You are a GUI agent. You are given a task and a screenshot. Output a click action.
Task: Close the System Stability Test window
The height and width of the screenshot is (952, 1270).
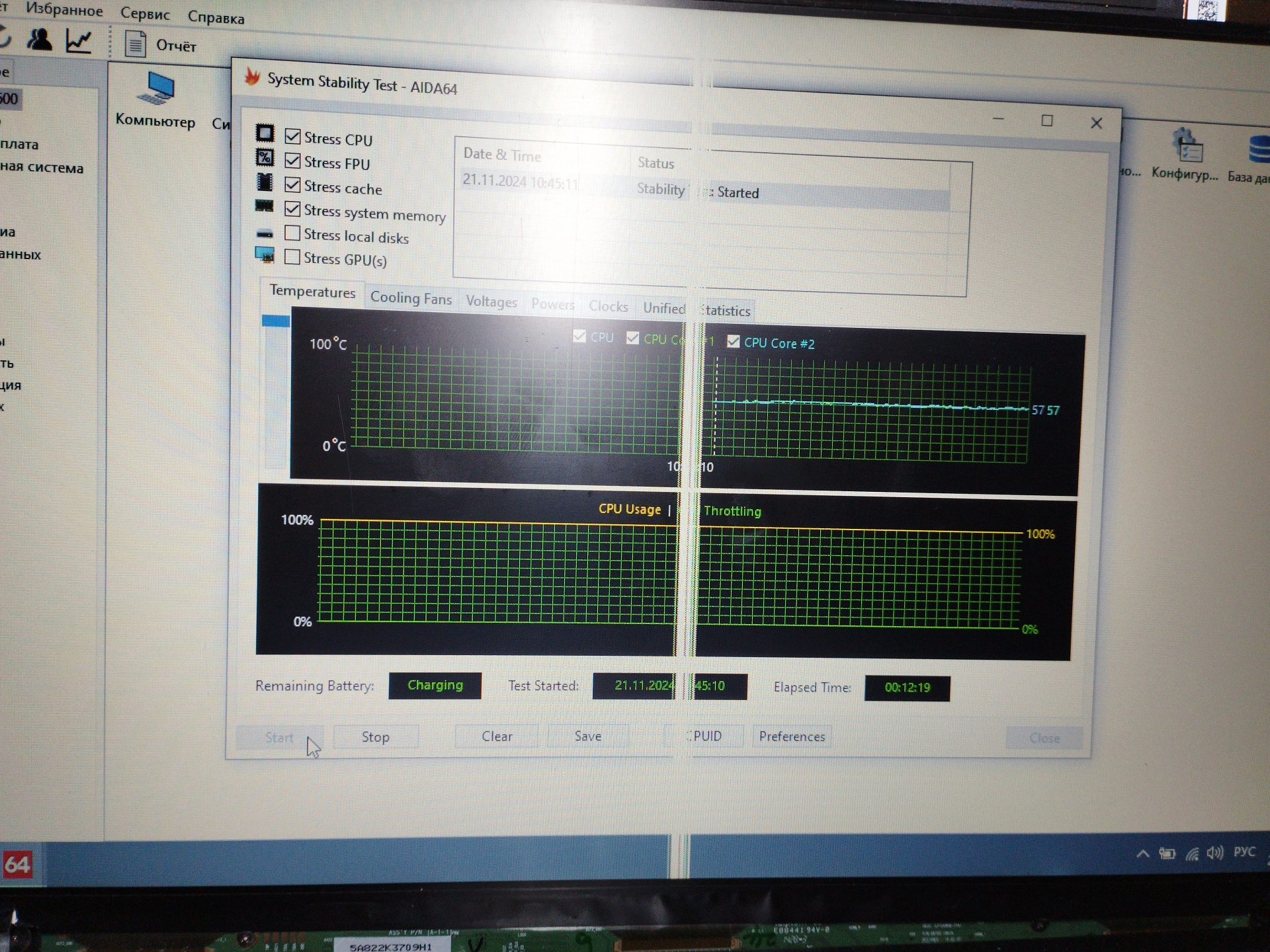click(1096, 123)
